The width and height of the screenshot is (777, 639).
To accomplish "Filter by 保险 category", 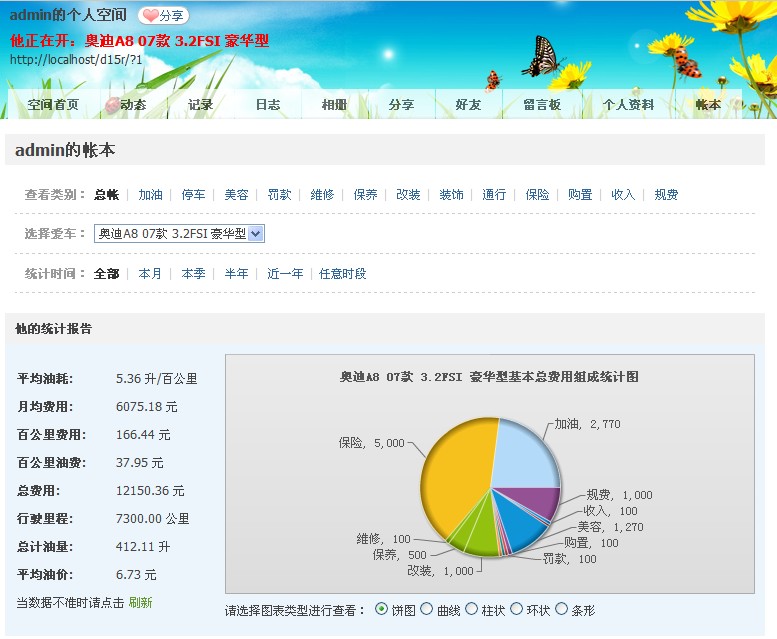I will pyautogui.click(x=538, y=195).
